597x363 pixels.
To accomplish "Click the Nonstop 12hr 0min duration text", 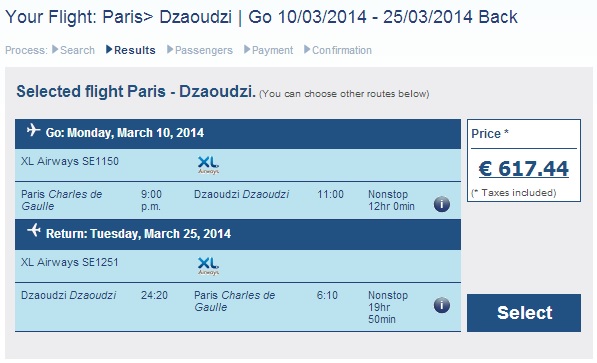I will click(391, 200).
